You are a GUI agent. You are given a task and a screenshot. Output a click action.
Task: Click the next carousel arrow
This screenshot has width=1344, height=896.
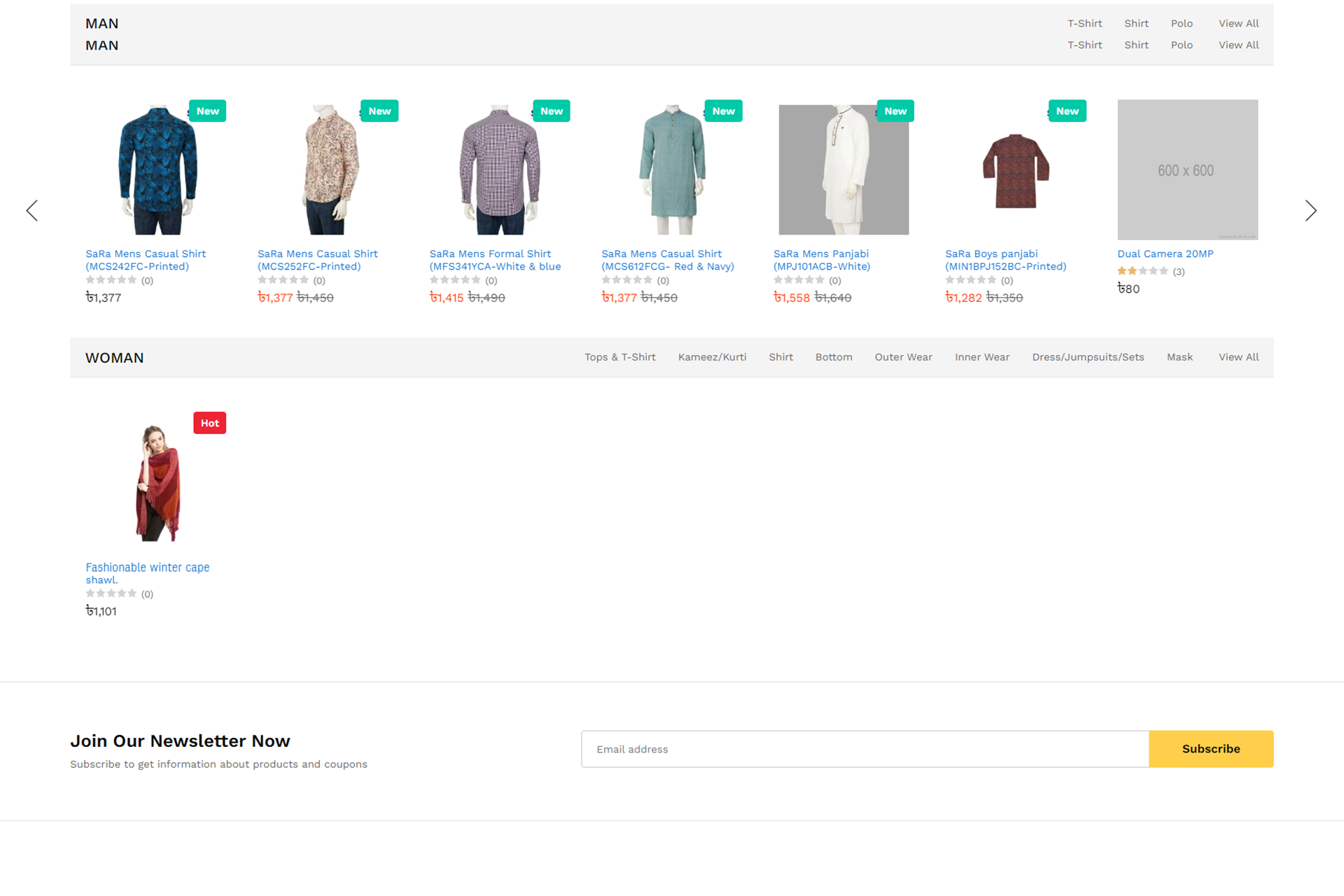1310,211
